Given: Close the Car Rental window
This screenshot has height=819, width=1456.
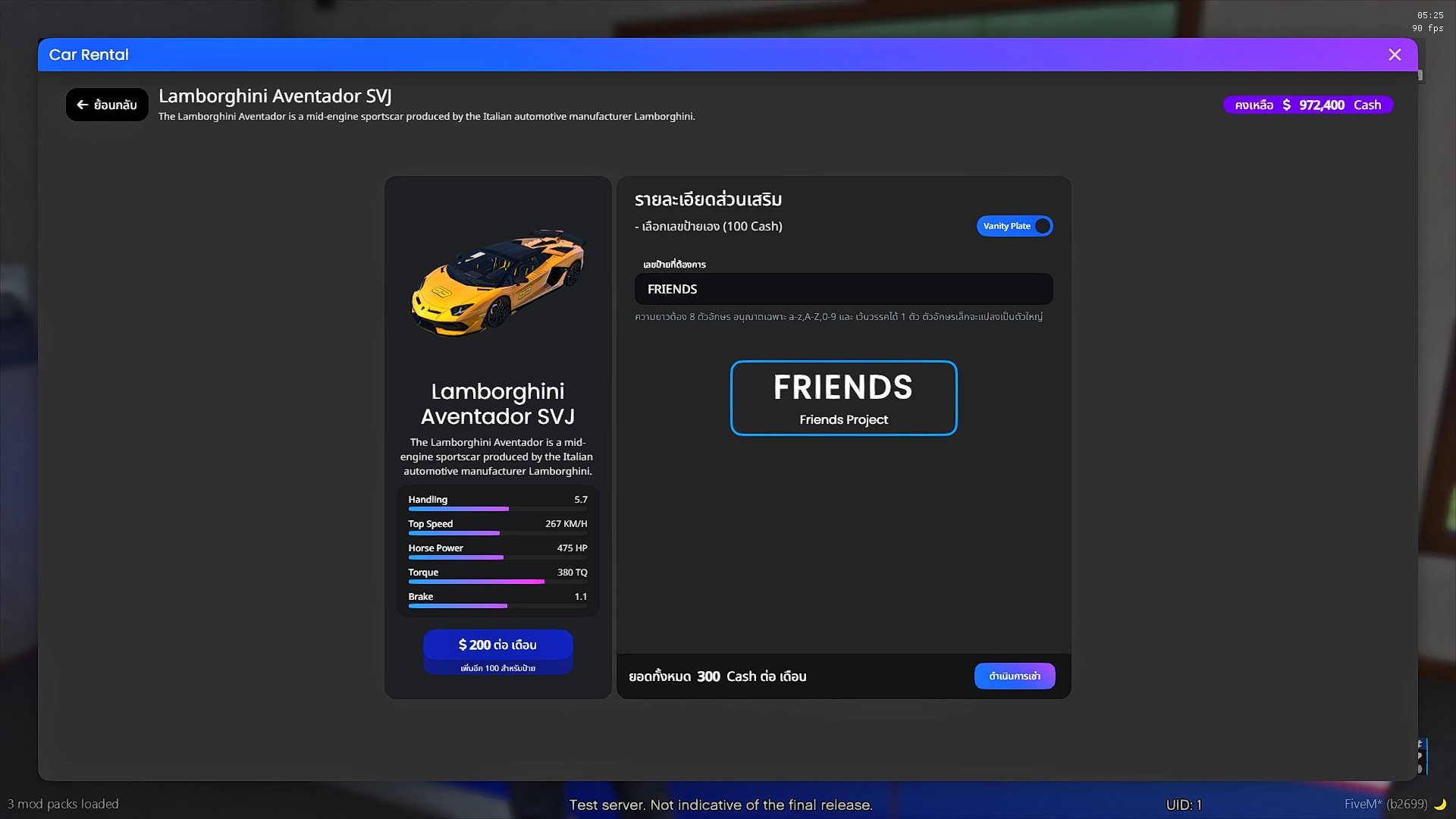Looking at the screenshot, I should point(1395,55).
